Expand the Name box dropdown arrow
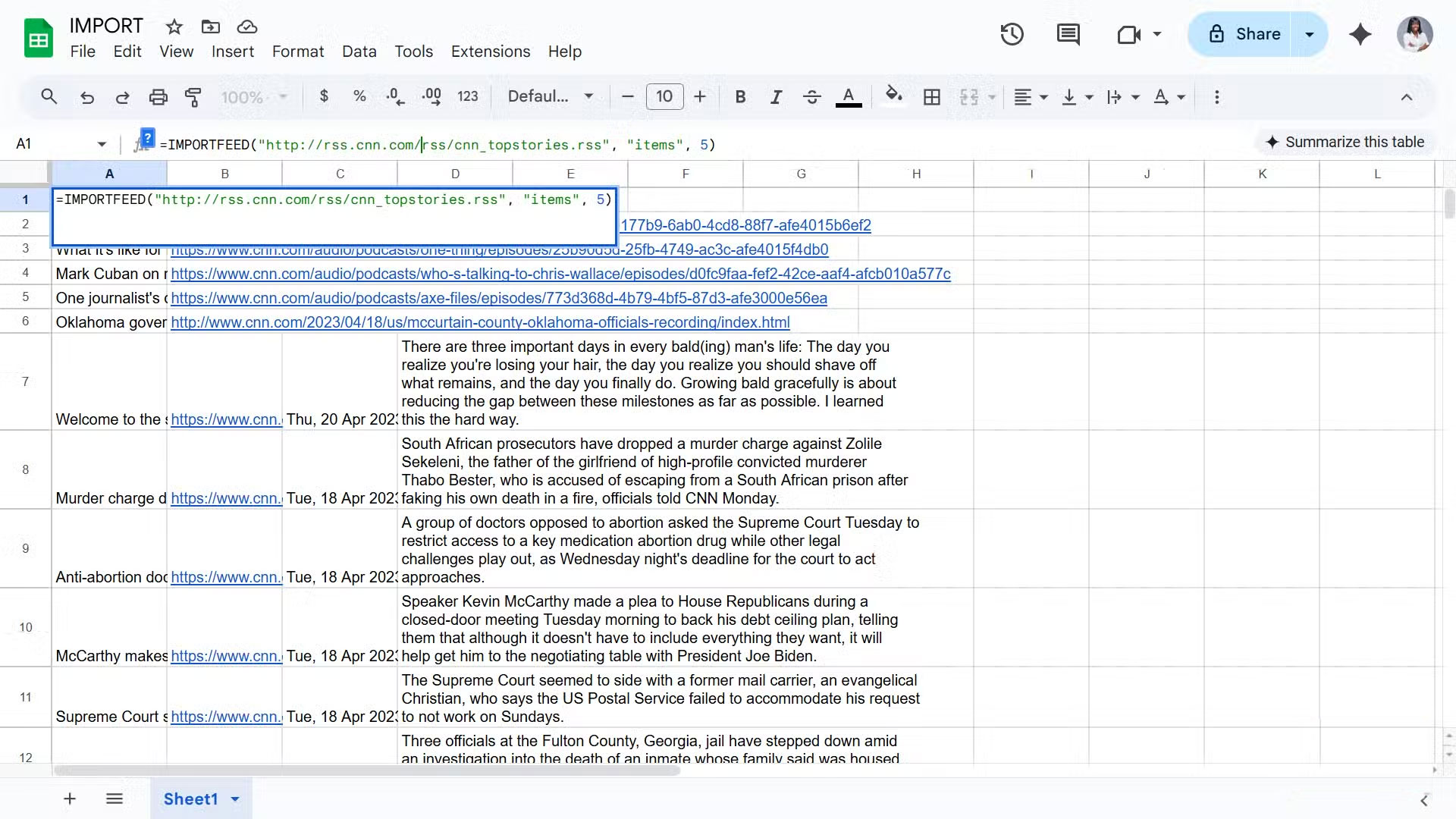This screenshot has height=819, width=1456. [x=102, y=144]
